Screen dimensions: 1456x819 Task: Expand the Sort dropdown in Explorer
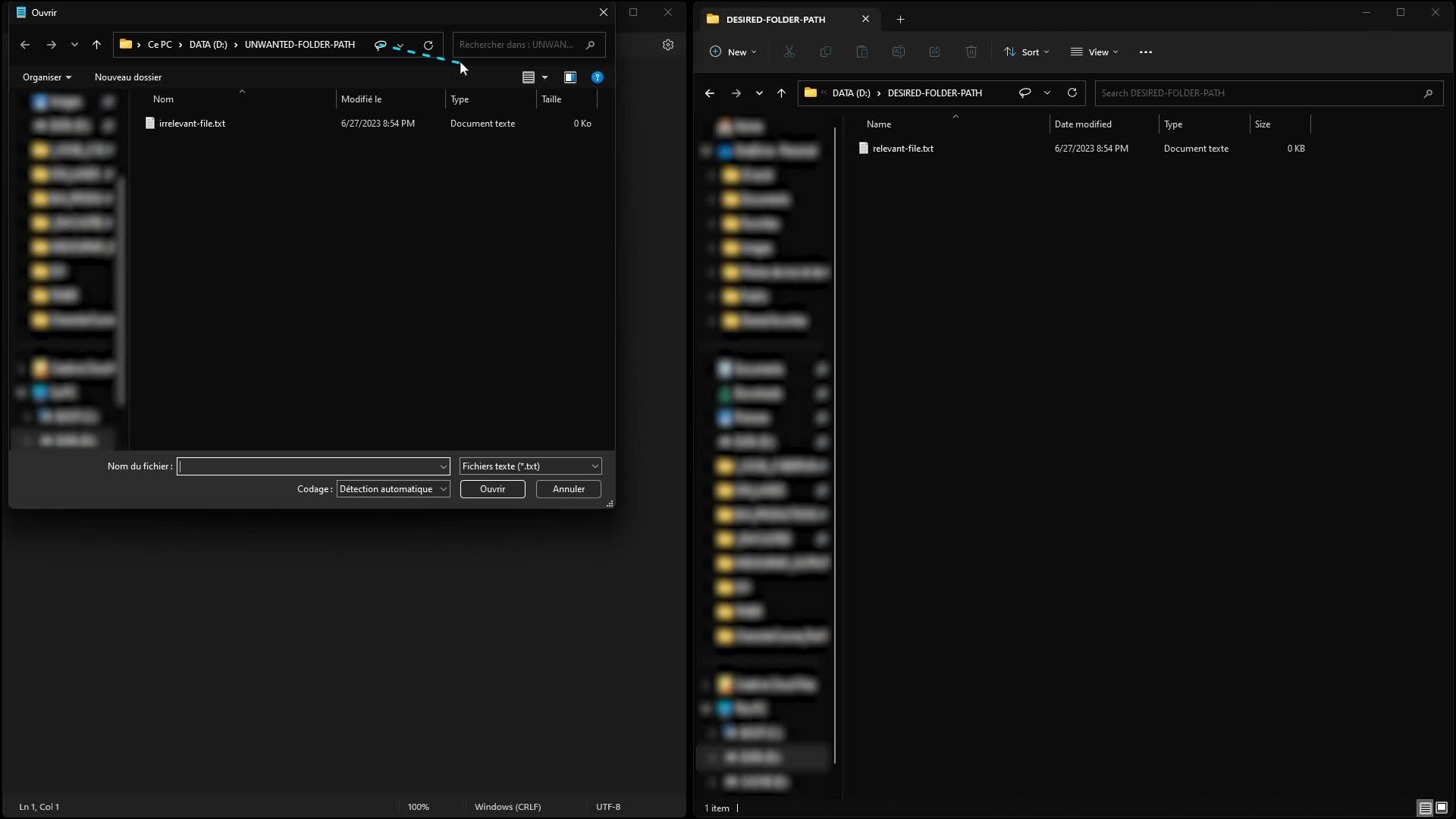[1027, 52]
